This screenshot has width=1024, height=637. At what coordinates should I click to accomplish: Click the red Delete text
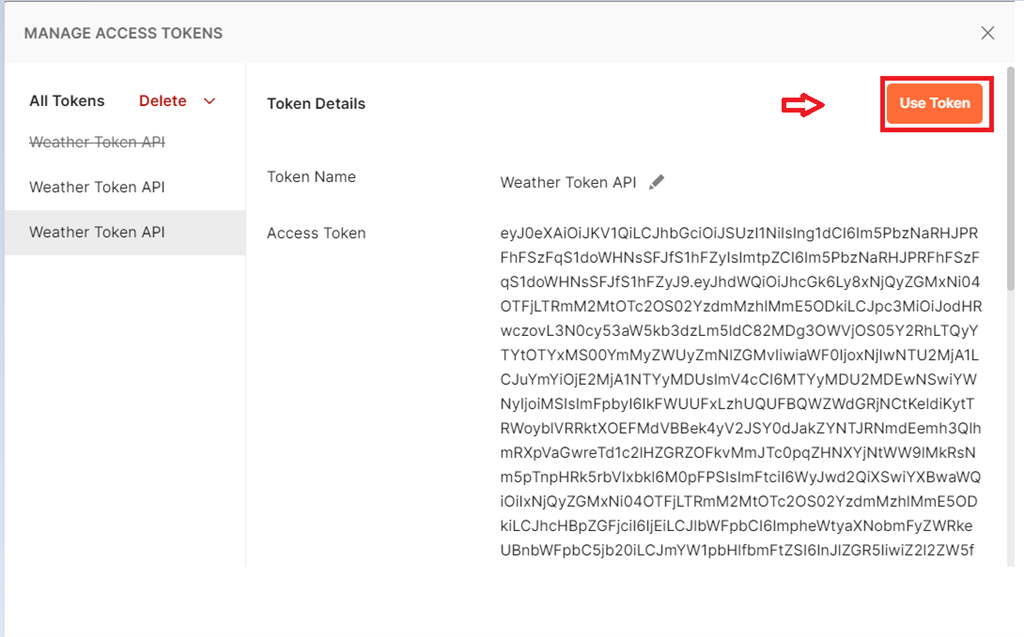point(163,101)
